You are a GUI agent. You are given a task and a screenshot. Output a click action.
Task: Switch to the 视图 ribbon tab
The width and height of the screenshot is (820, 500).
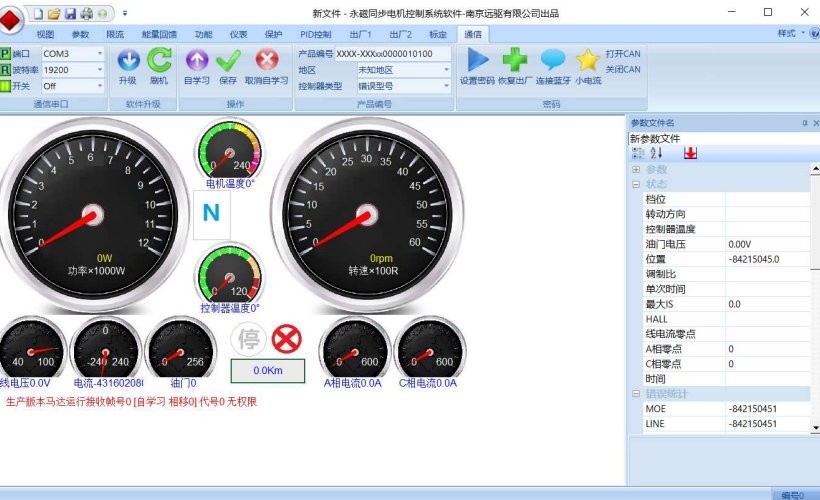(45, 35)
